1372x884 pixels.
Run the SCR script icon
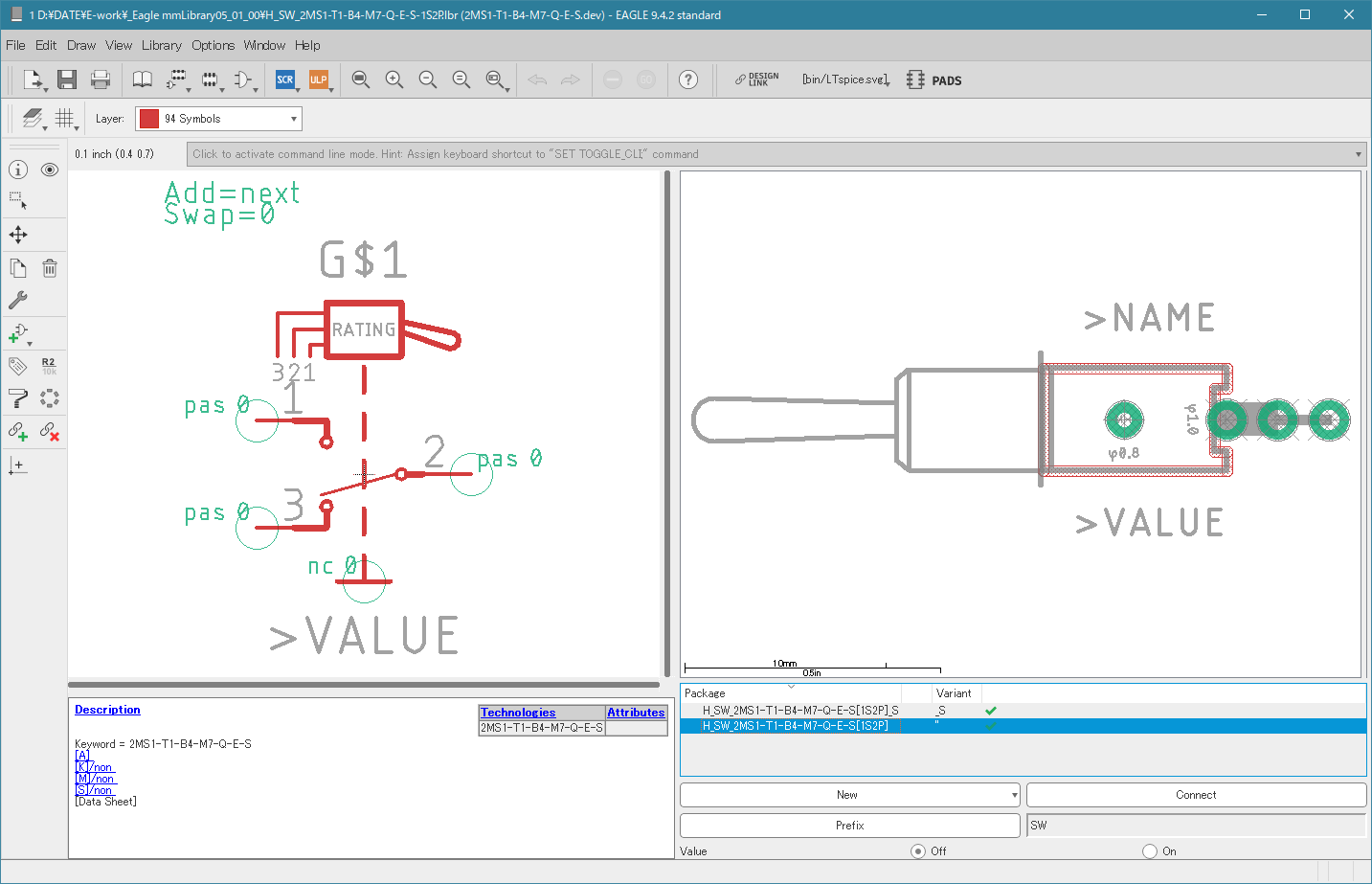tap(285, 79)
